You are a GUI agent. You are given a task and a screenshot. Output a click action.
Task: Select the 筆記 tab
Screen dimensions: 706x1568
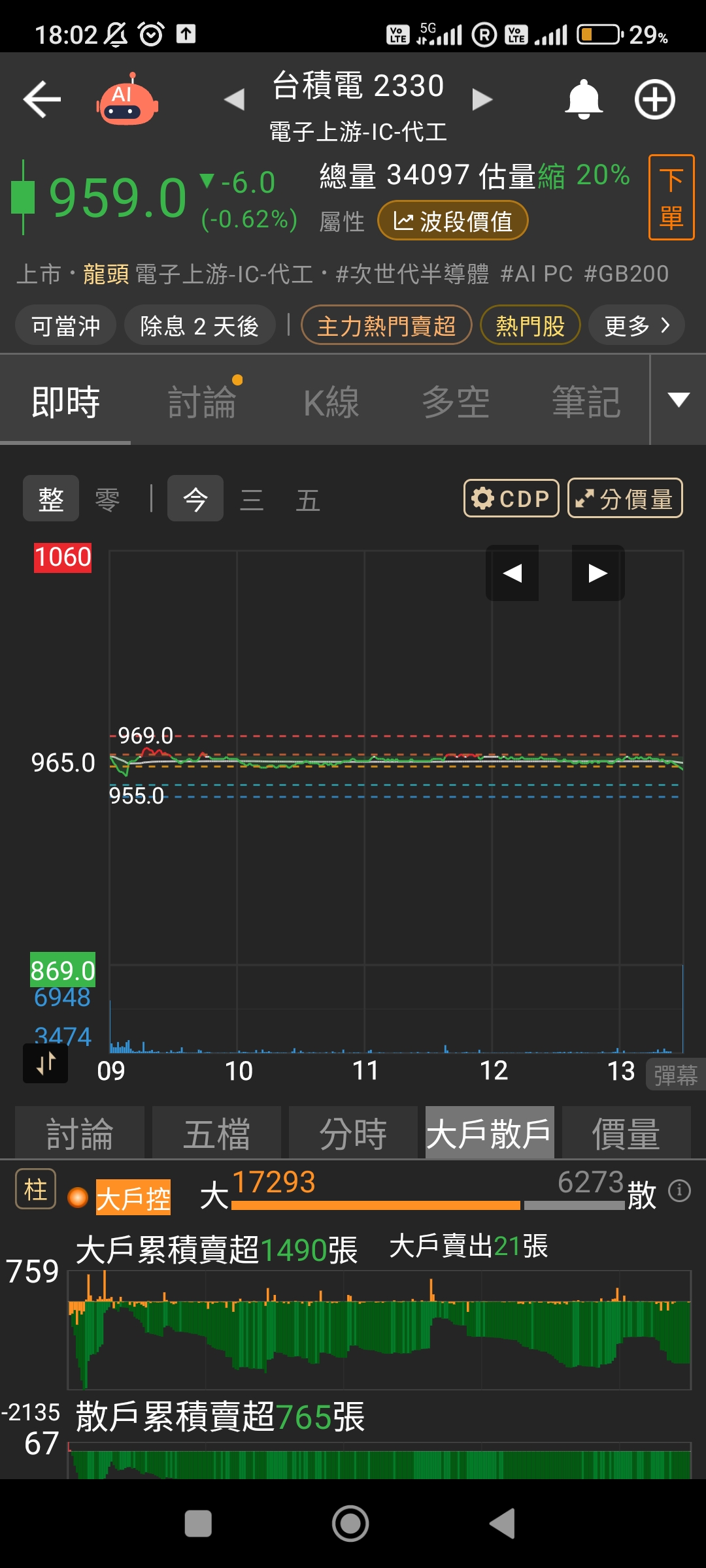point(586,401)
